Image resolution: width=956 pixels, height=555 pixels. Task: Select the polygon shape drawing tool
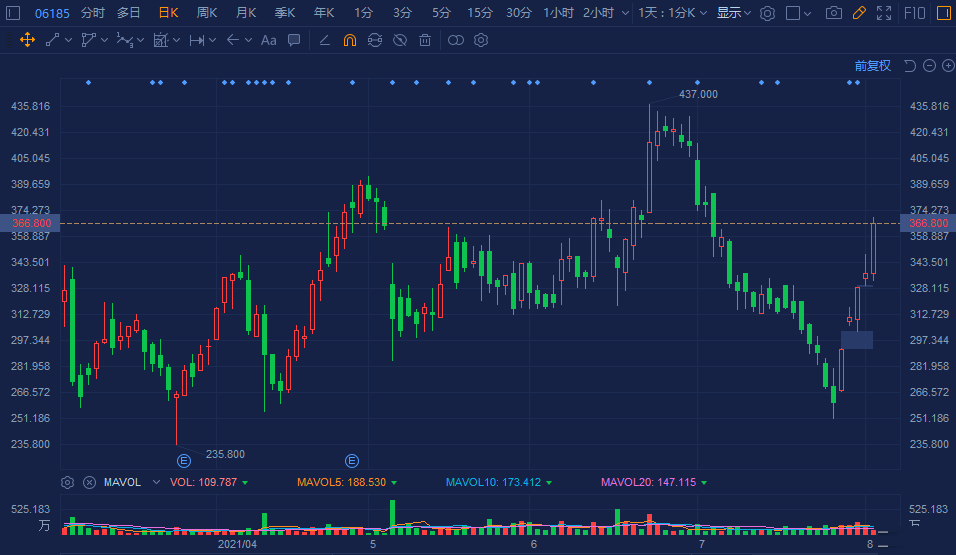(x=88, y=40)
